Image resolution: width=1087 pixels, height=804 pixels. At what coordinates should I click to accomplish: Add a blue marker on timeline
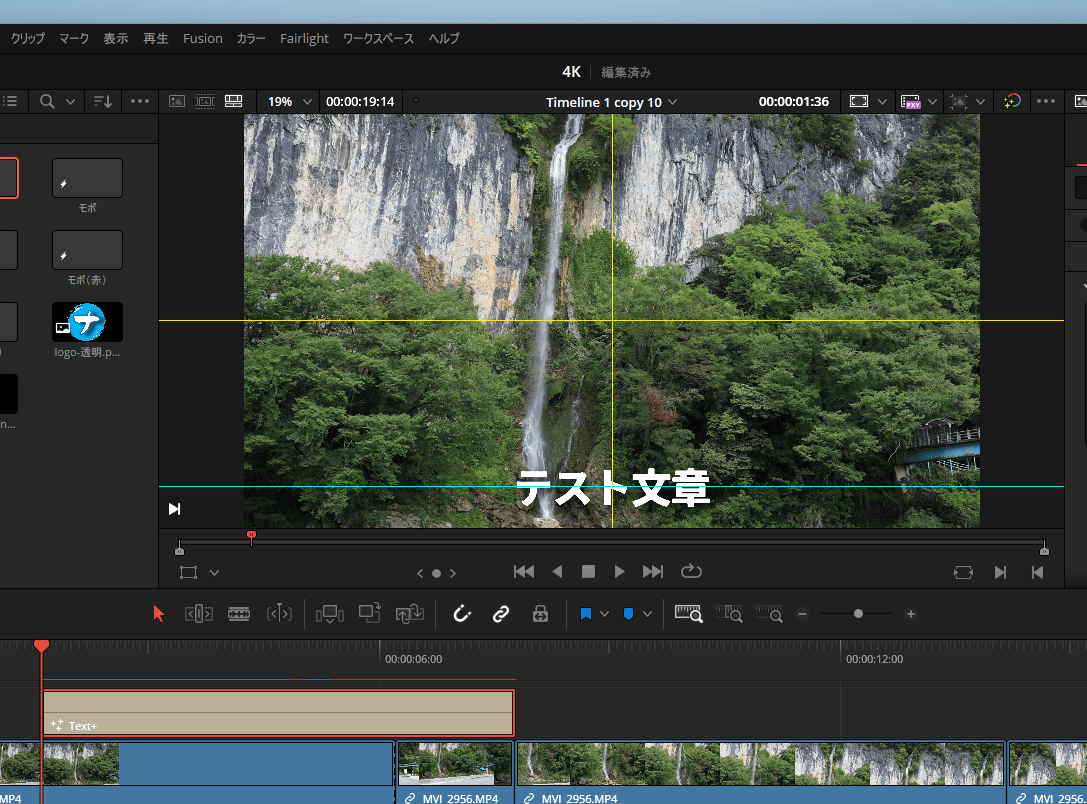pyautogui.click(x=628, y=614)
